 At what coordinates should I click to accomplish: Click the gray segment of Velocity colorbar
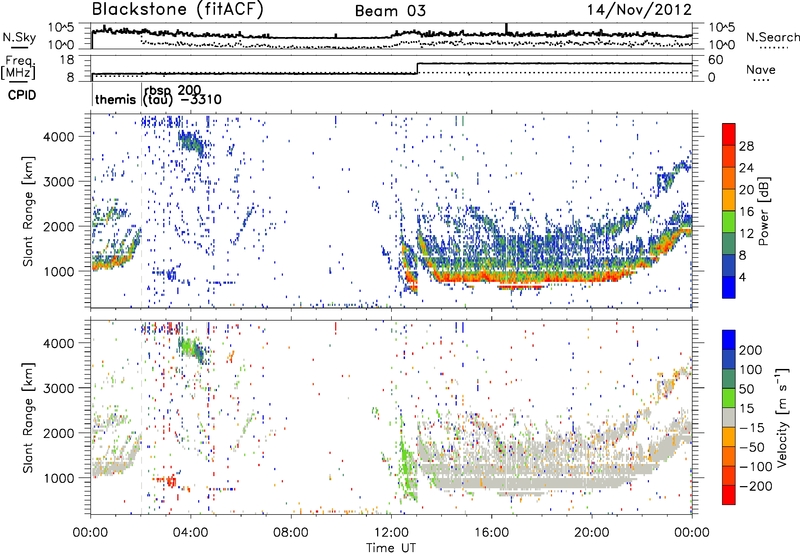[729, 418]
